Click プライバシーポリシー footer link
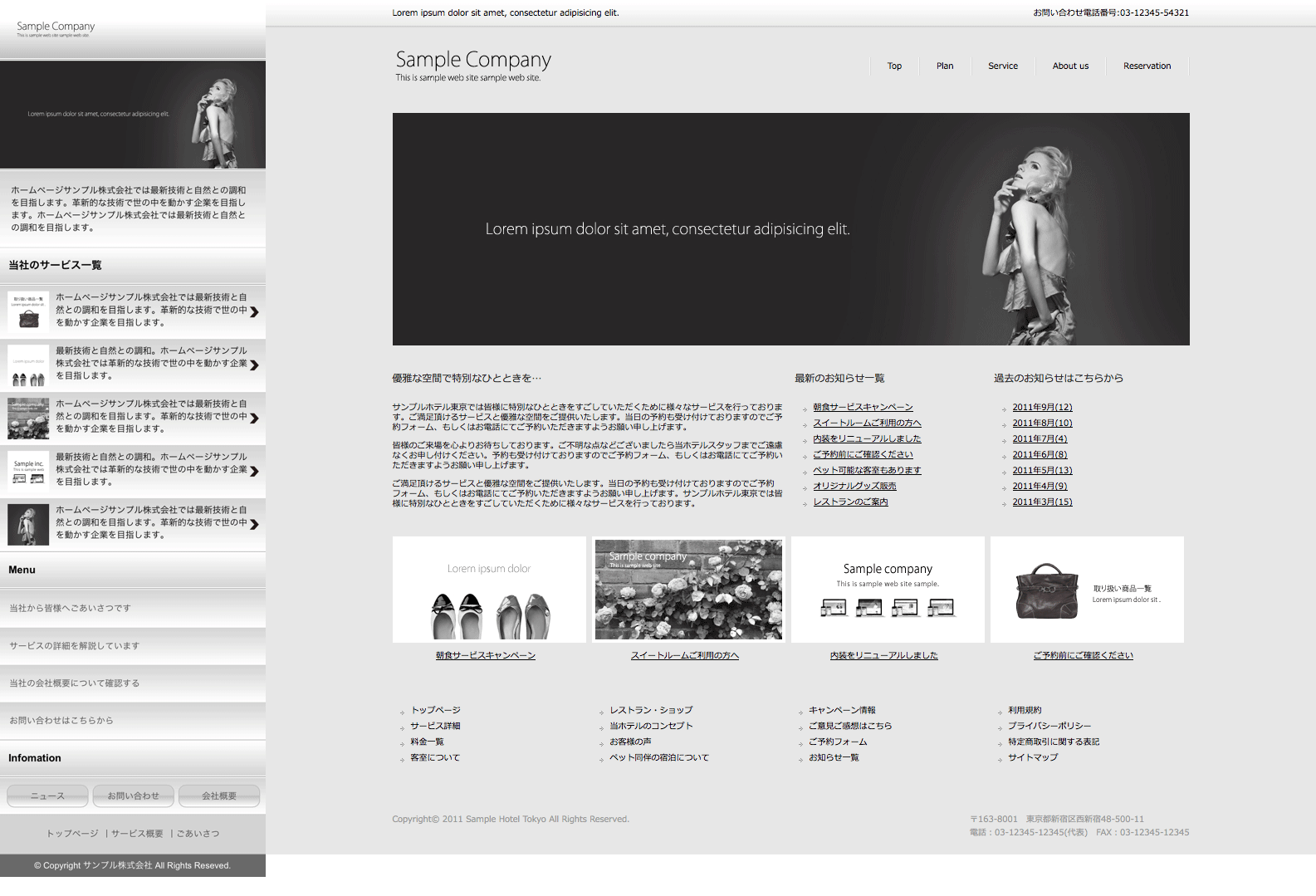The height and width of the screenshot is (896, 1316). click(1049, 727)
